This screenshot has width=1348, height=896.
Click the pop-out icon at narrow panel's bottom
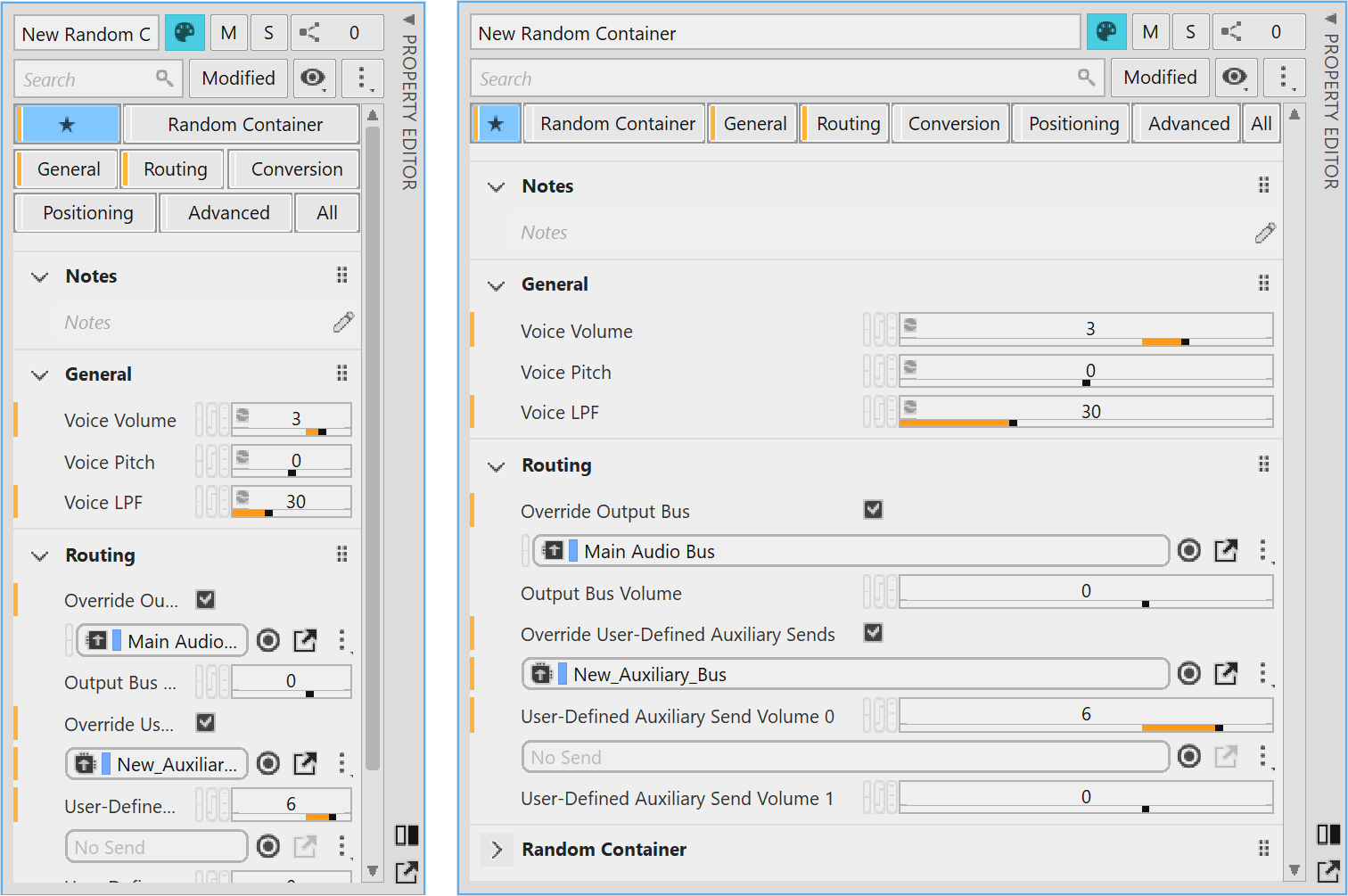click(x=407, y=872)
